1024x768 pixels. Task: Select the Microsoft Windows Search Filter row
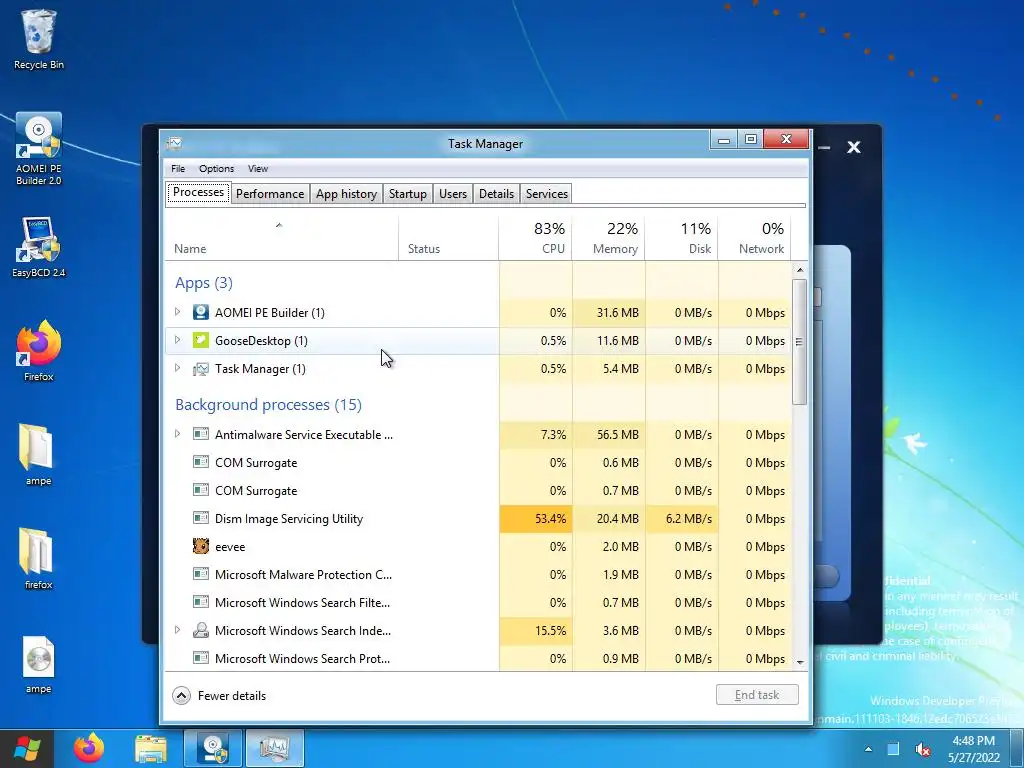click(478, 603)
